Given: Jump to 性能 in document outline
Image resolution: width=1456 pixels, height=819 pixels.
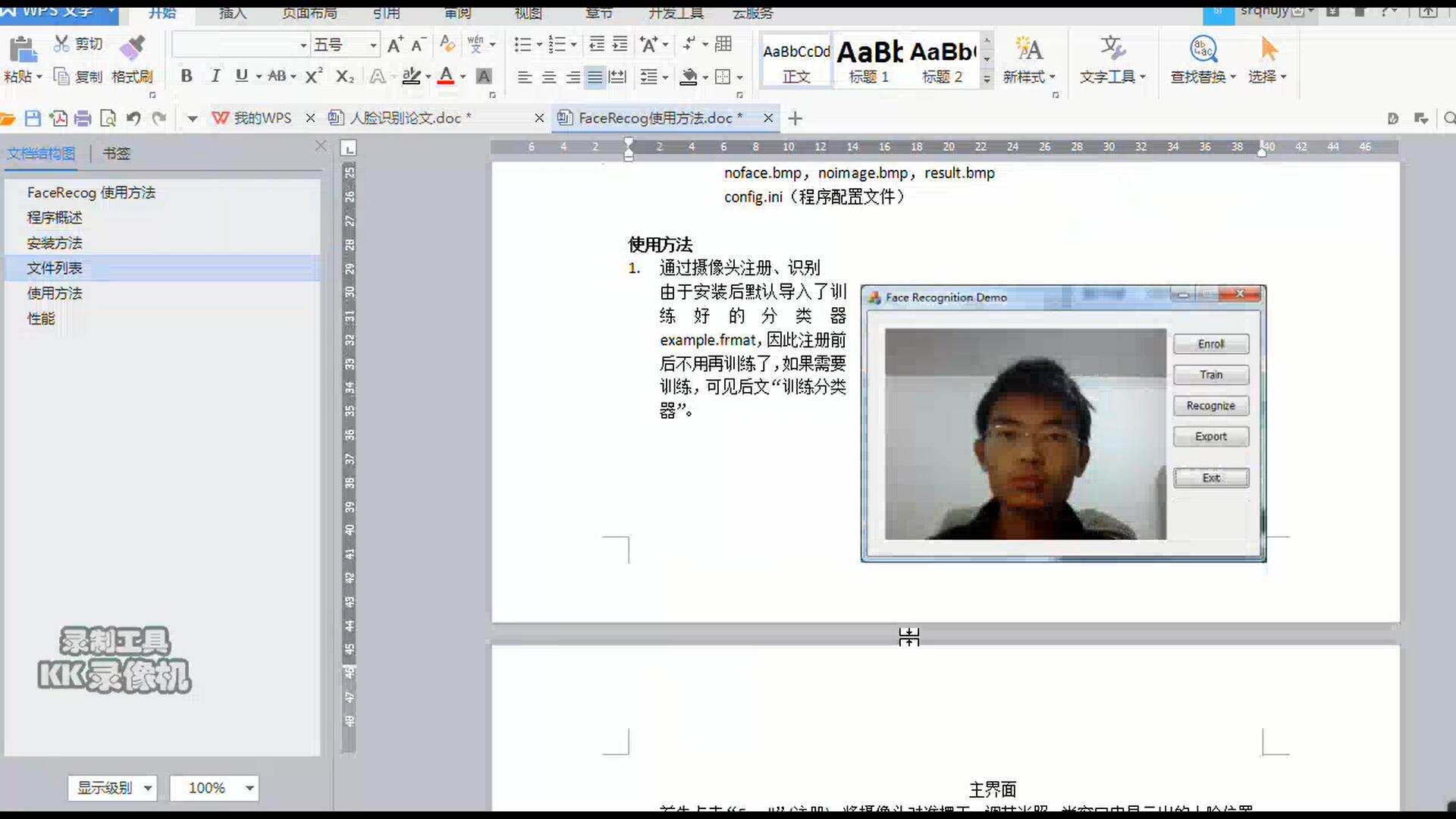Looking at the screenshot, I should pos(41,318).
